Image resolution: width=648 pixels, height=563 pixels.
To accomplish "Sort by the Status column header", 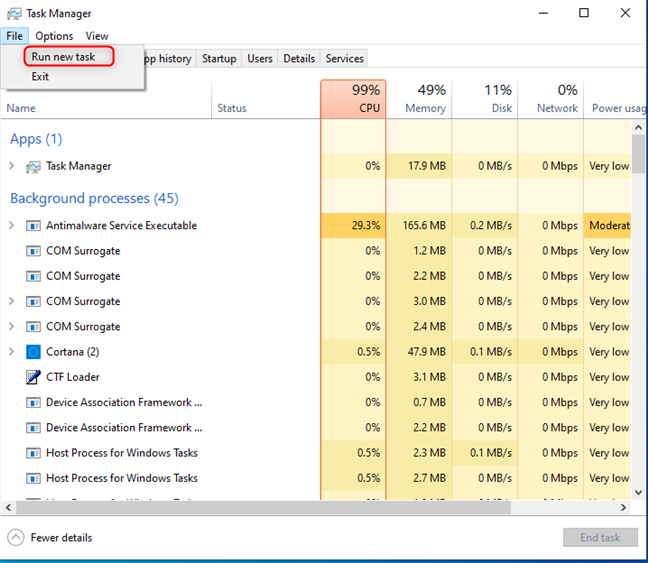I will tap(266, 99).
